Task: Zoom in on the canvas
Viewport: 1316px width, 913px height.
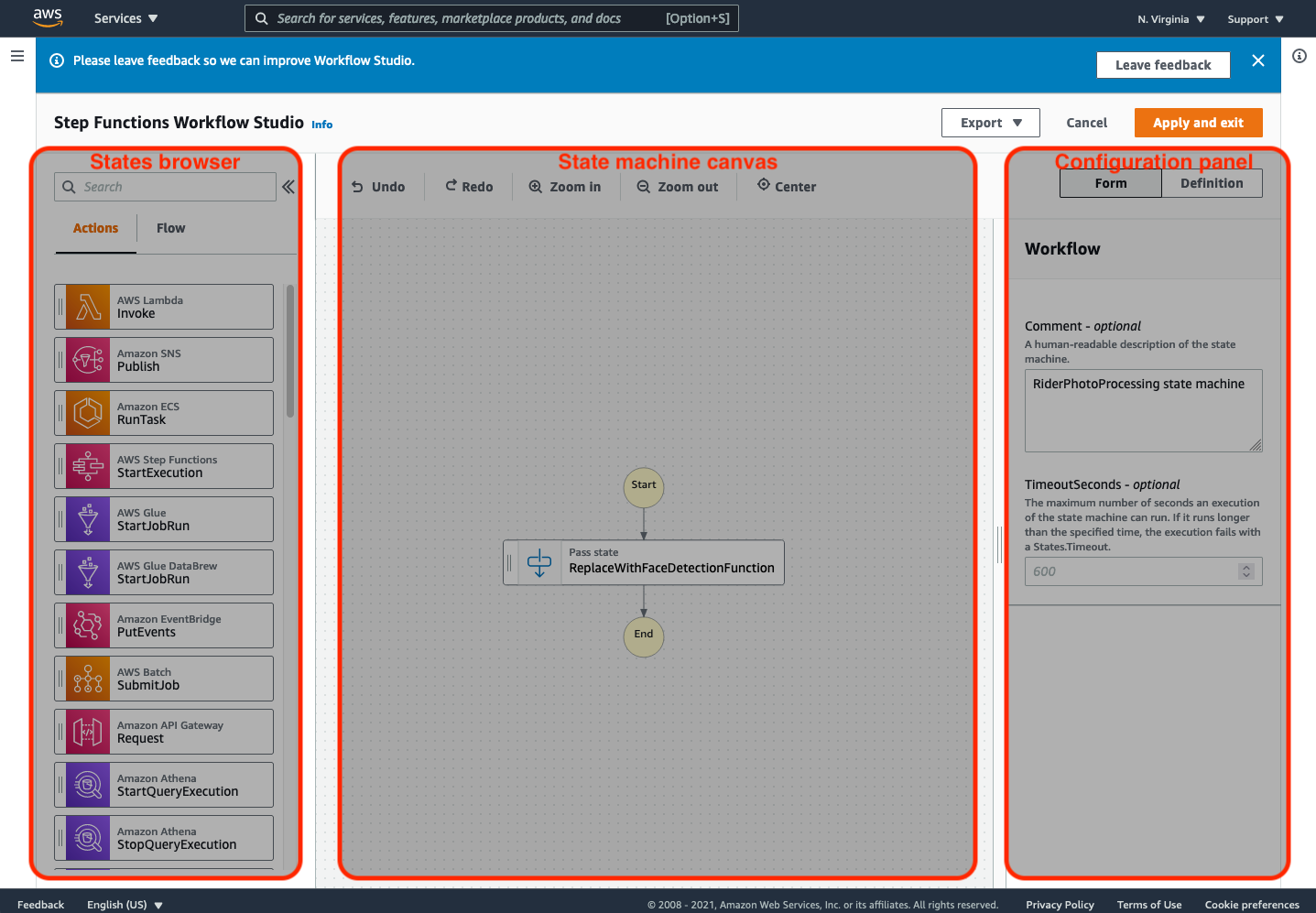Action: point(565,187)
